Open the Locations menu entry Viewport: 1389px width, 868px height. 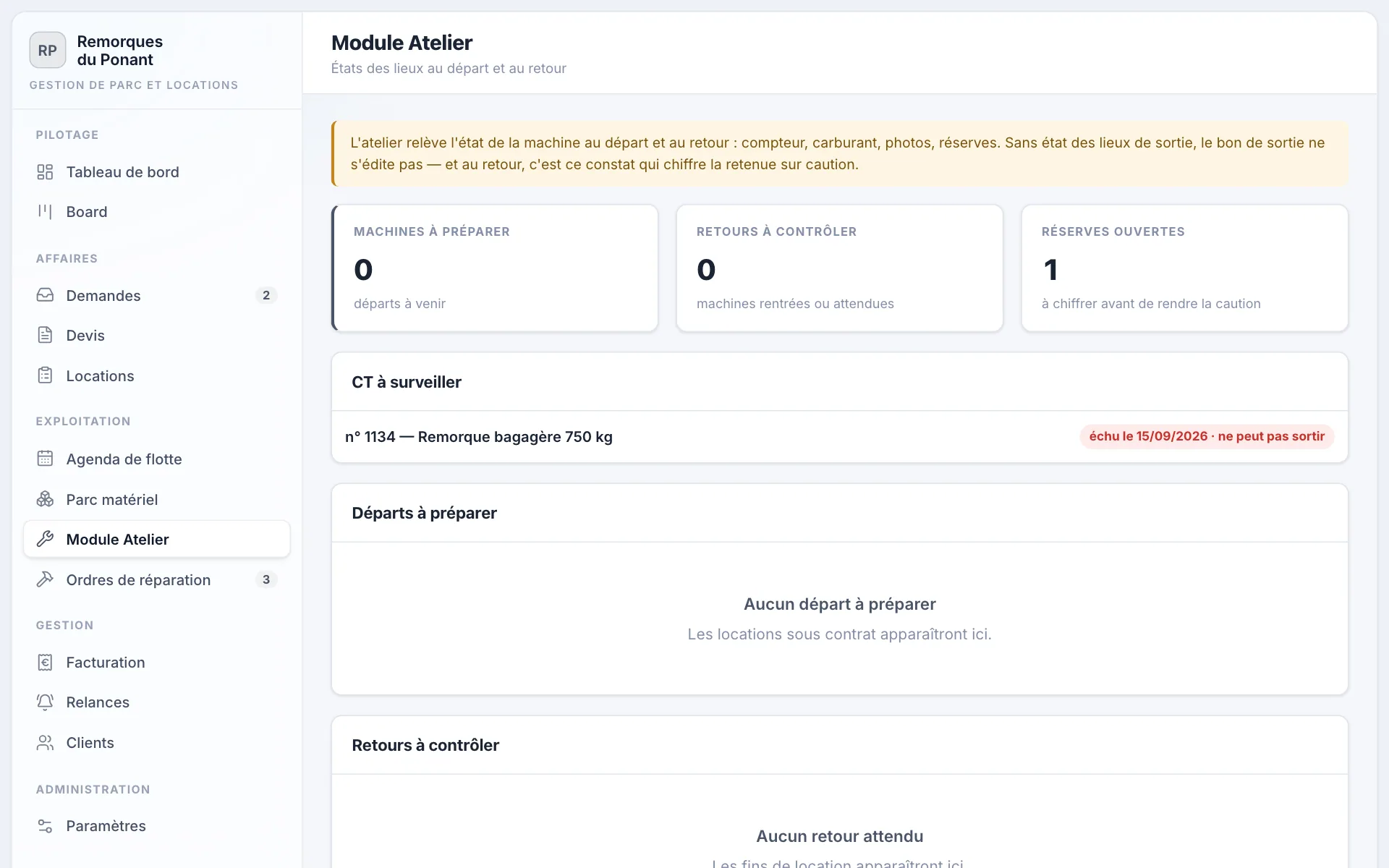point(157,375)
